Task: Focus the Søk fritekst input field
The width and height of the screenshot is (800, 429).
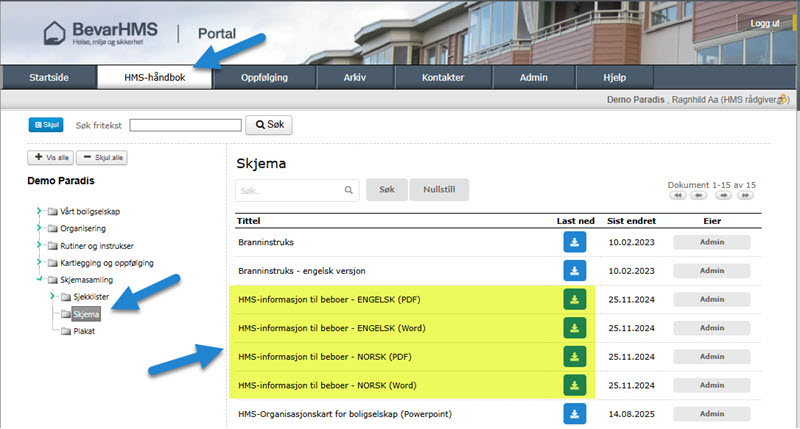Action: (x=186, y=125)
